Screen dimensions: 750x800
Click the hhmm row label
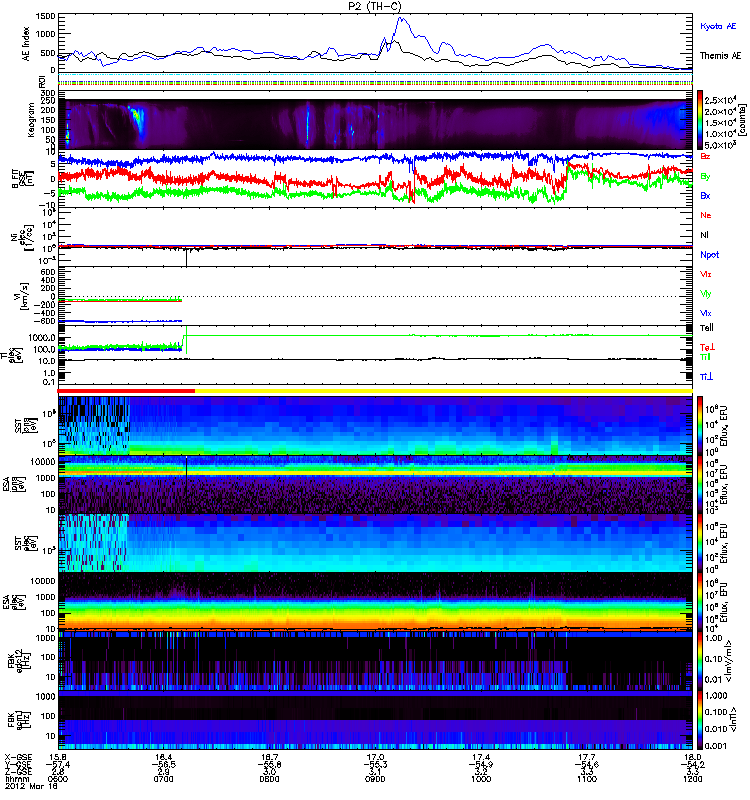[16, 779]
